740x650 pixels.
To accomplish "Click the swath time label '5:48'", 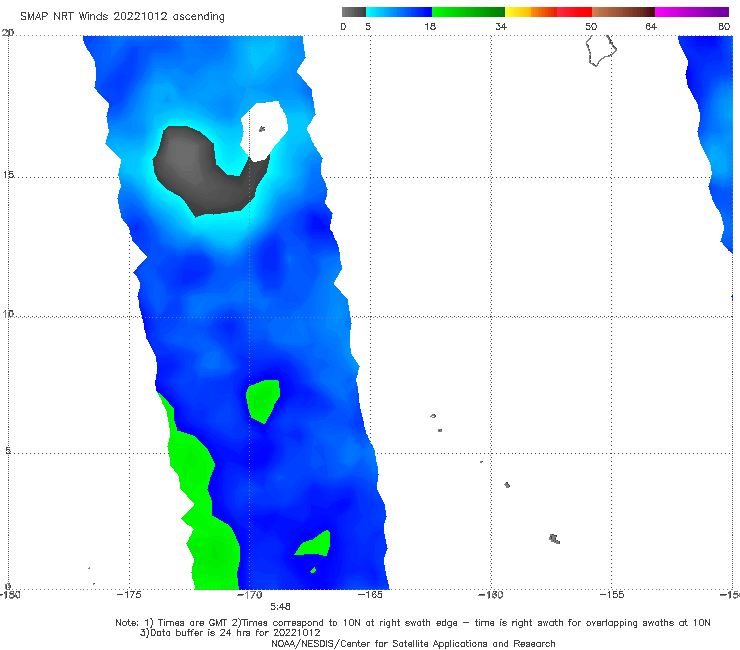I will 280,607.
